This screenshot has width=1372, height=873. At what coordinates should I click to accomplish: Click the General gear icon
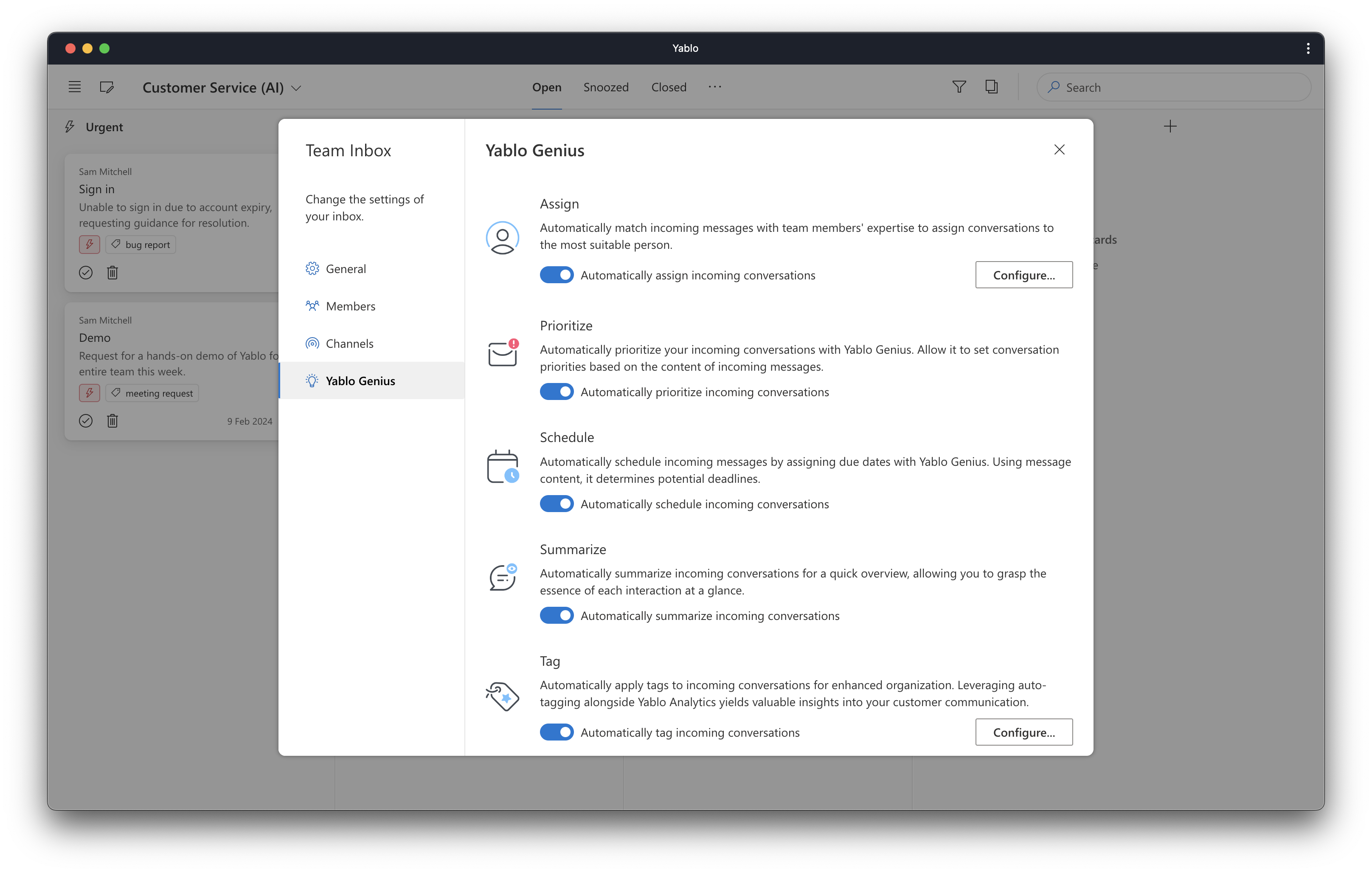[x=312, y=268]
